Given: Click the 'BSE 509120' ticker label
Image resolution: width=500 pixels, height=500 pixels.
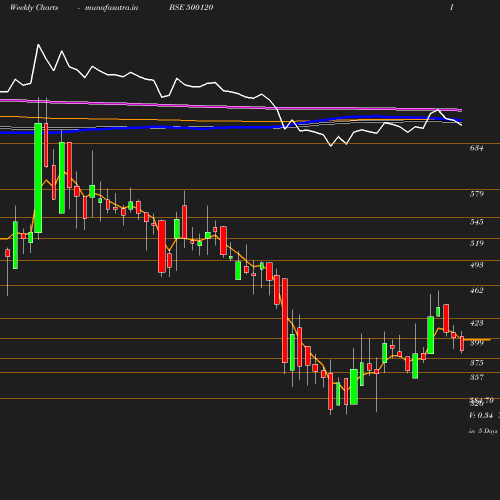Looking at the screenshot, I should point(191,8).
